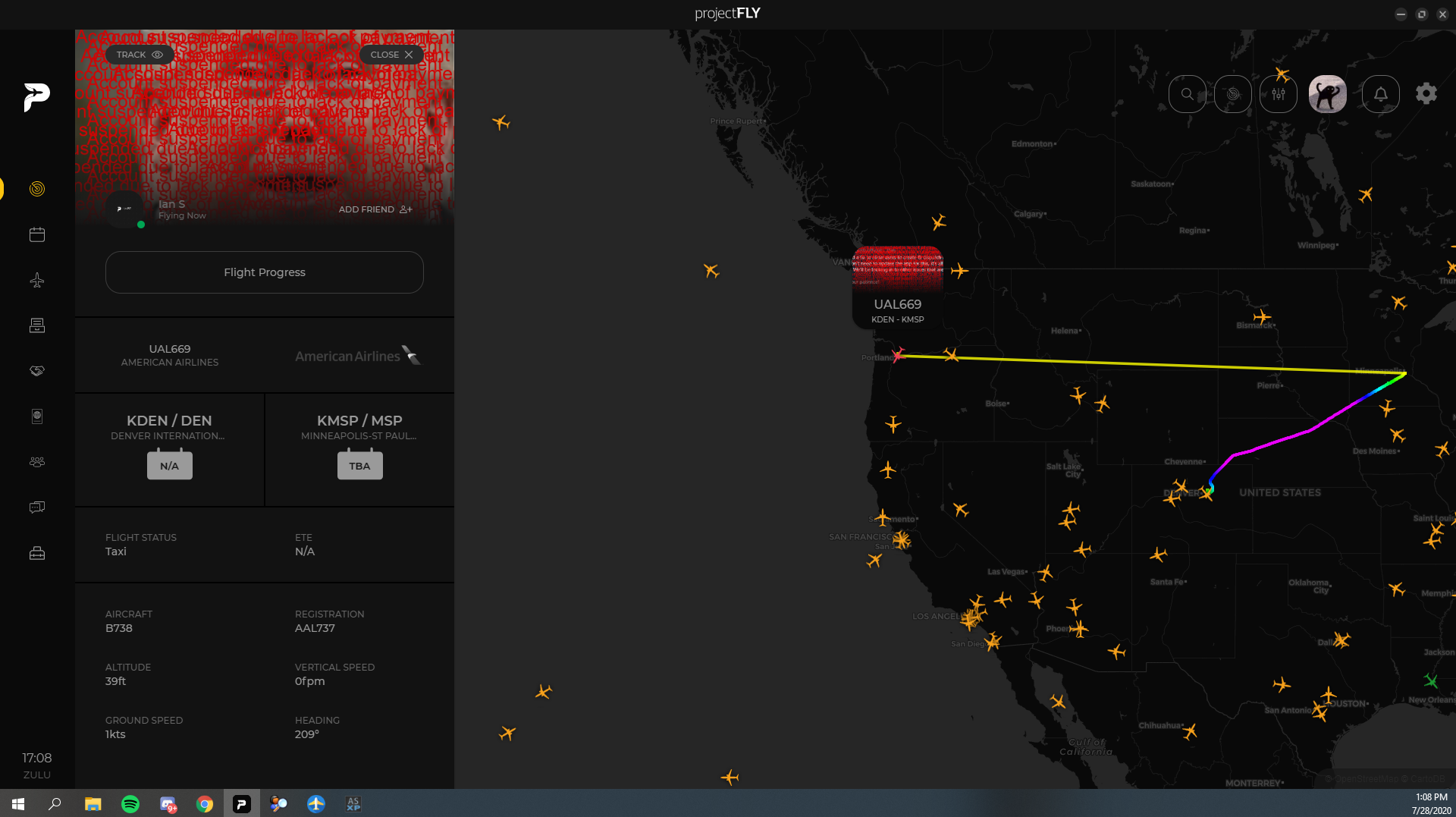The width and height of the screenshot is (1456, 817).
Task: Open notifications bell
Action: tap(1381, 94)
